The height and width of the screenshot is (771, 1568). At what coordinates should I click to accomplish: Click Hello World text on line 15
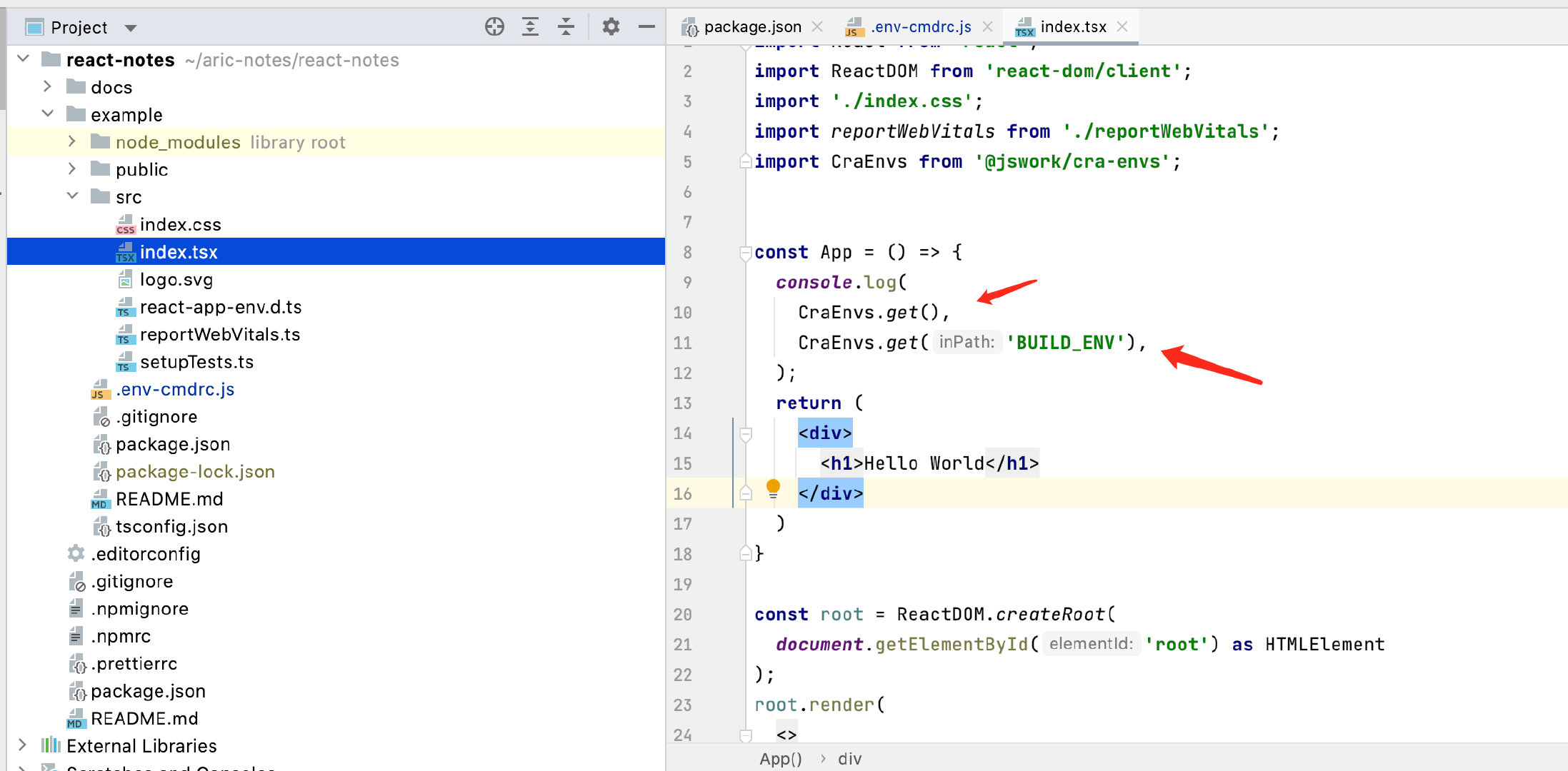click(x=924, y=463)
